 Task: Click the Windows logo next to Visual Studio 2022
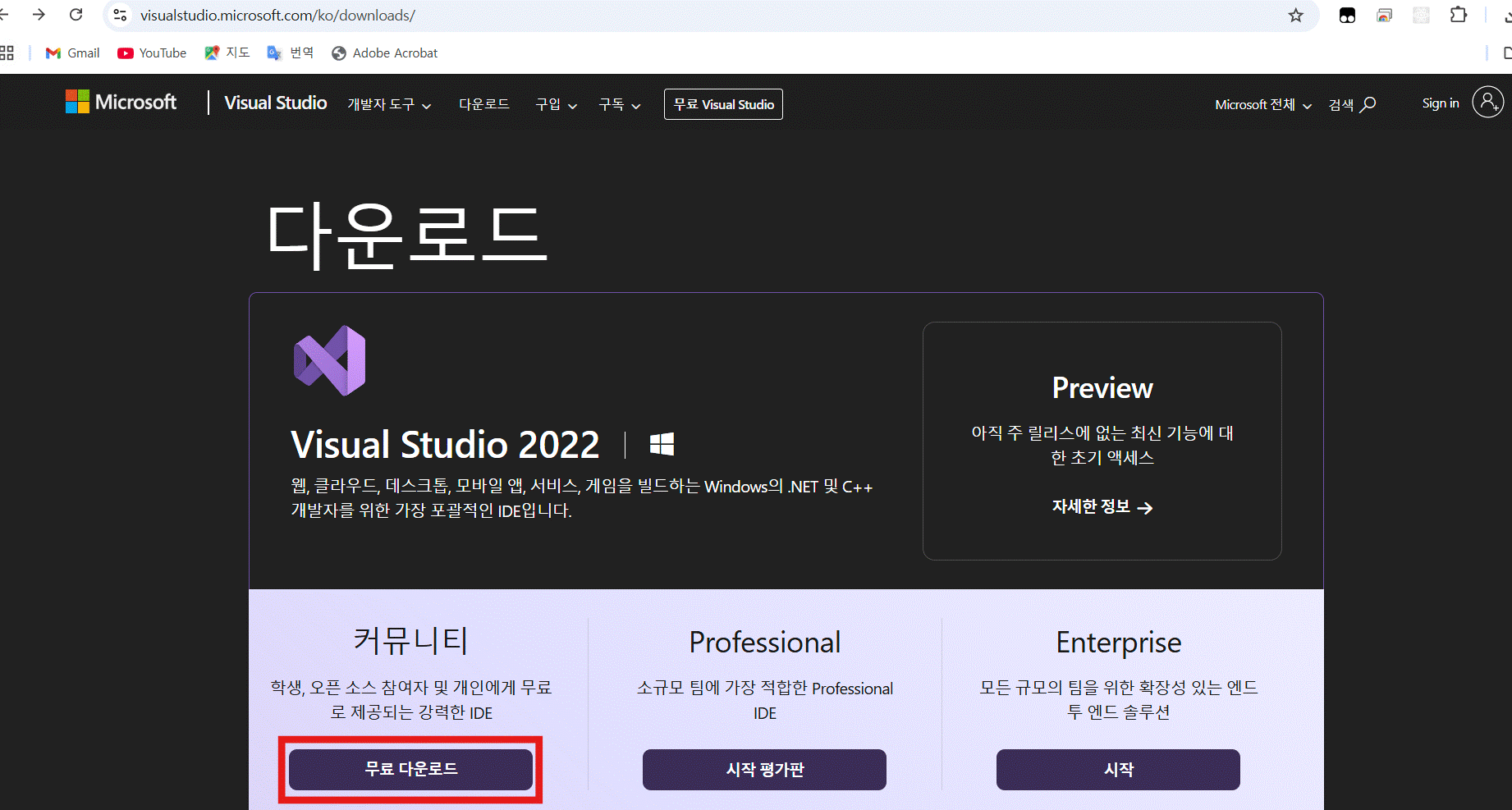(662, 444)
